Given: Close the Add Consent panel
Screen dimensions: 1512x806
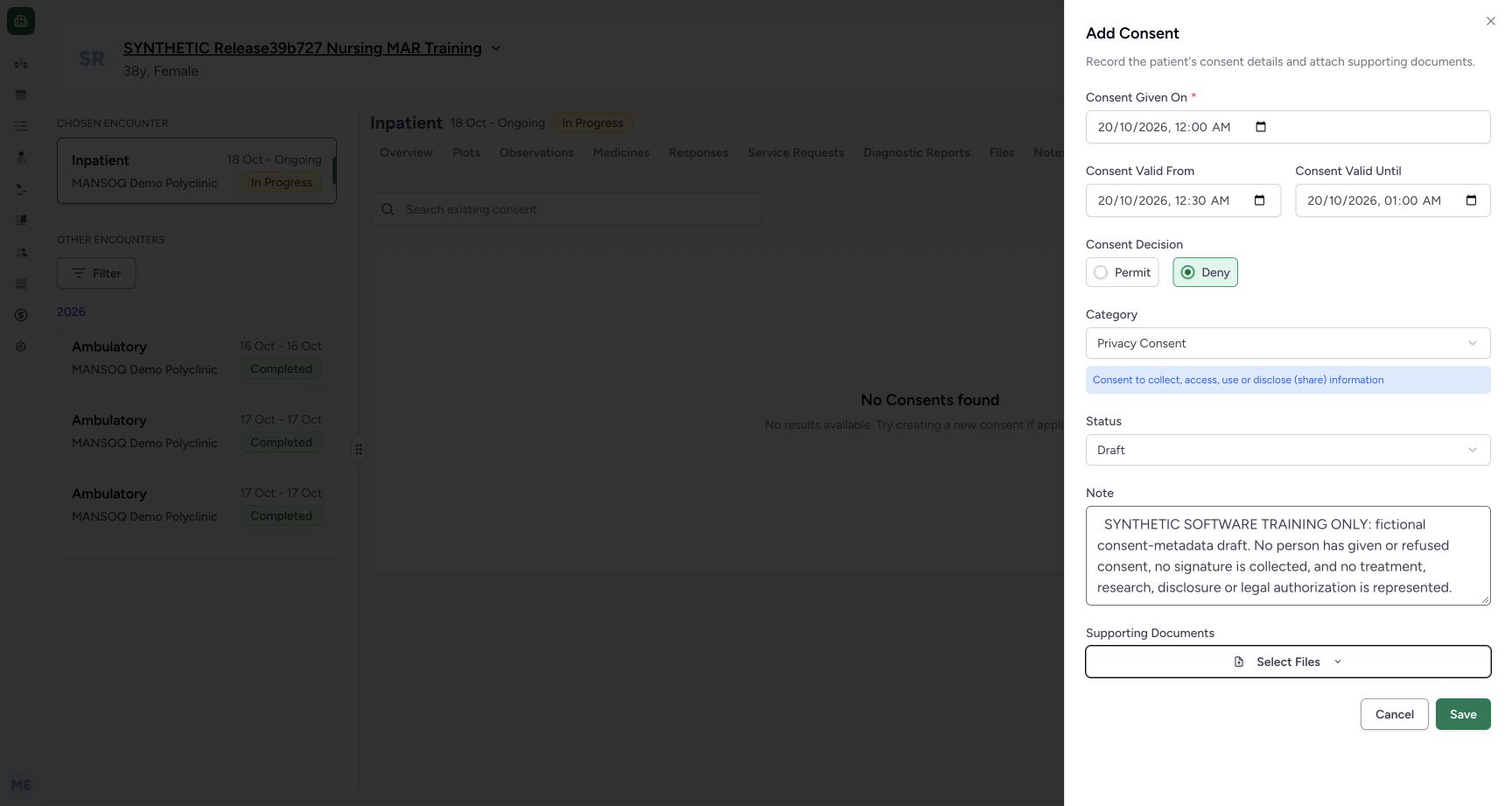Looking at the screenshot, I should point(1490,21).
